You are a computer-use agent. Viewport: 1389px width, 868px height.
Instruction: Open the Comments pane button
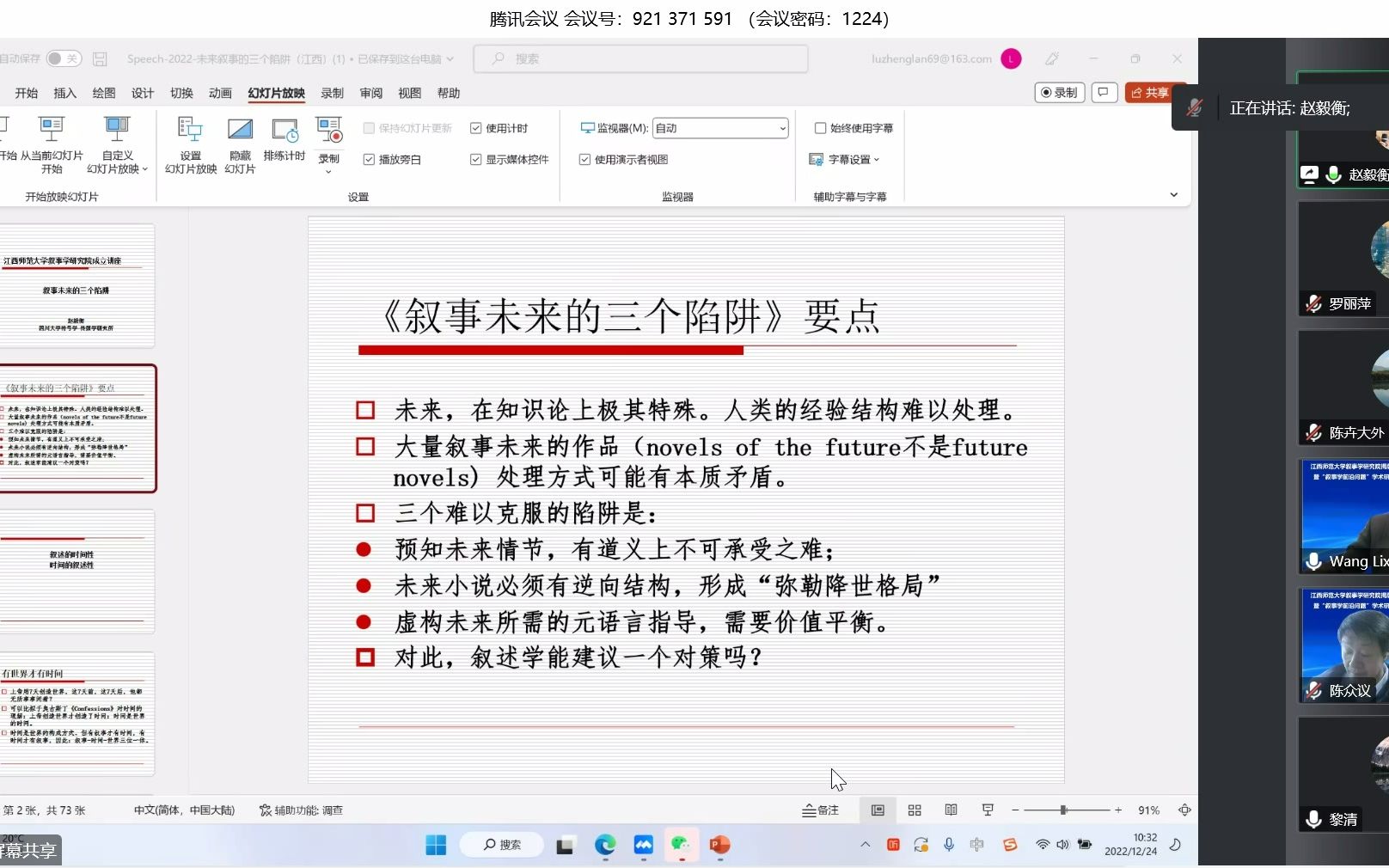(x=1104, y=92)
